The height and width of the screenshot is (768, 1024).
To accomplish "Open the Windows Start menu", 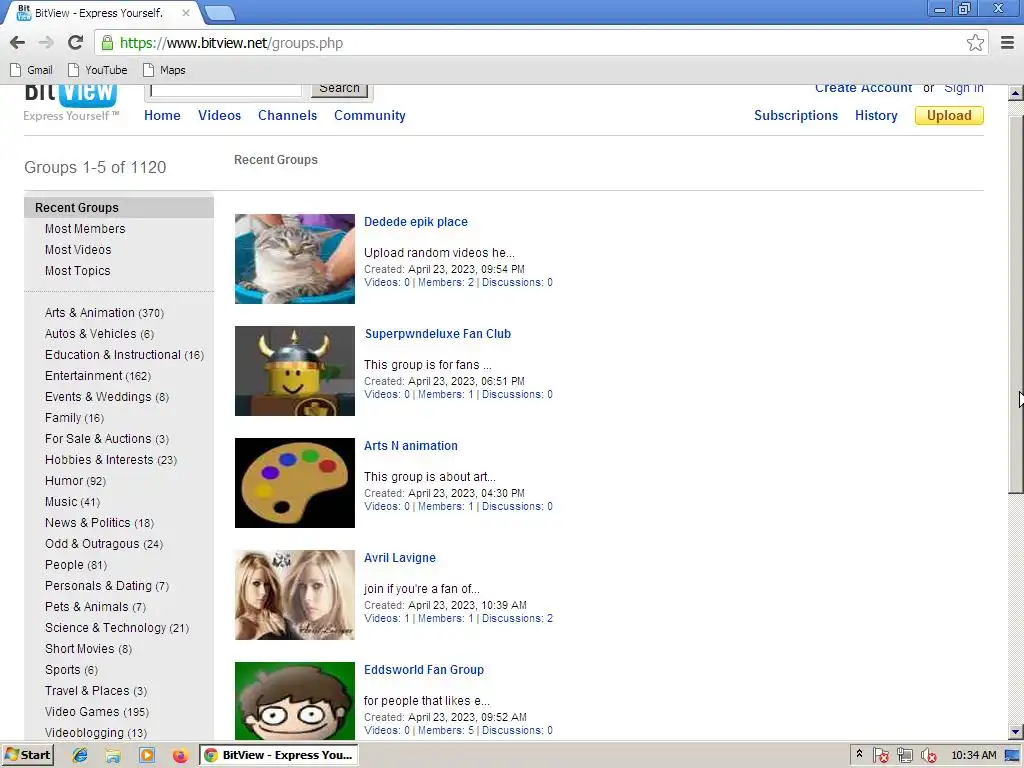I will point(27,755).
